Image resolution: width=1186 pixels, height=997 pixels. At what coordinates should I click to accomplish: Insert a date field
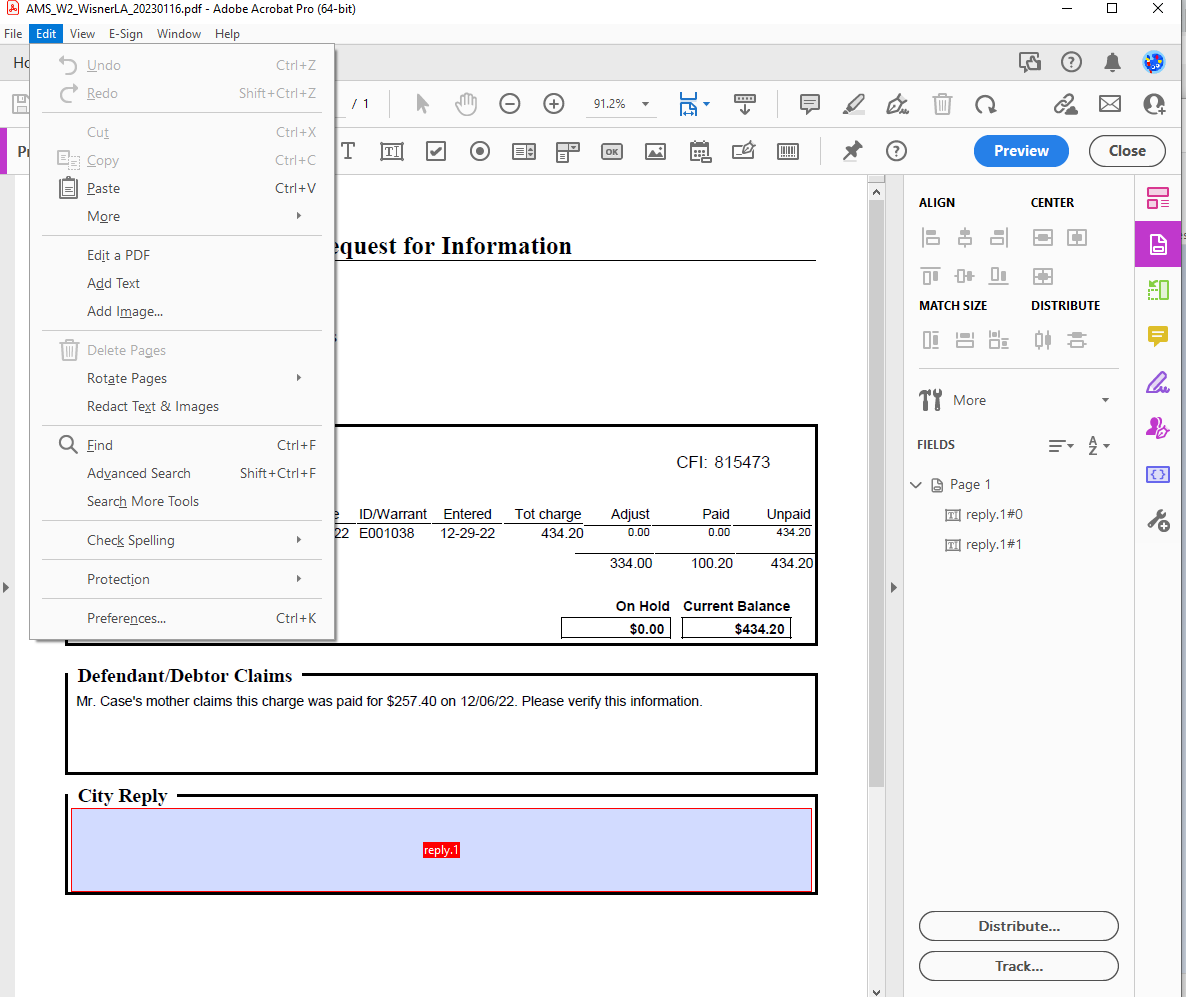coord(700,151)
